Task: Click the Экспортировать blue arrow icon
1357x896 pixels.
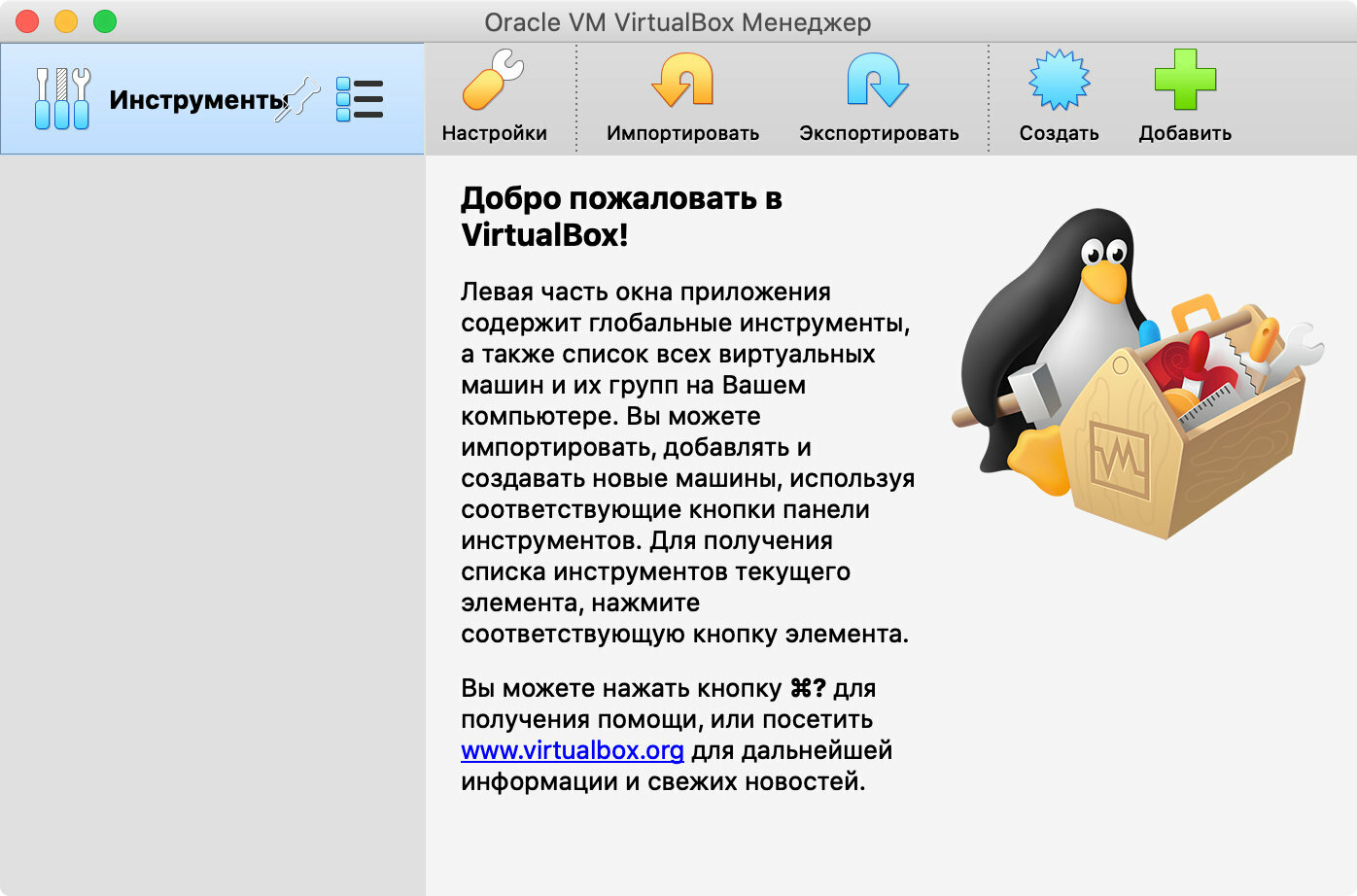Action: pos(878,80)
